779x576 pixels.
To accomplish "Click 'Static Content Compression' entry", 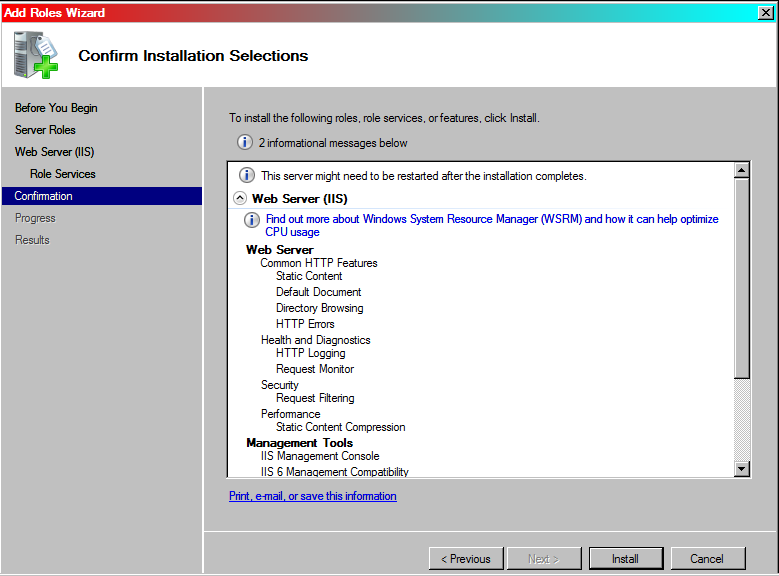I will click(340, 427).
